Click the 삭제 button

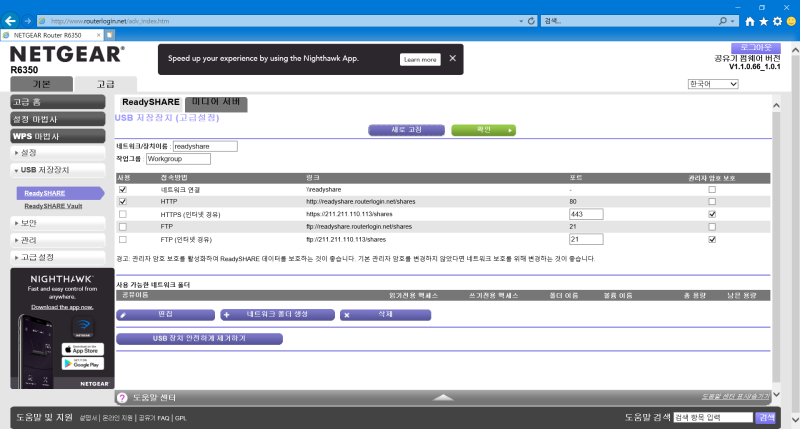(x=385, y=315)
